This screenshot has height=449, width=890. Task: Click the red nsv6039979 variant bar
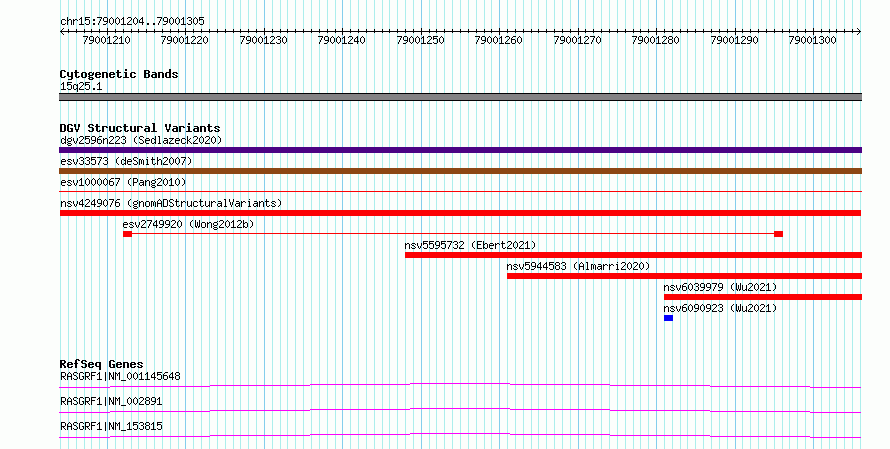click(x=763, y=297)
